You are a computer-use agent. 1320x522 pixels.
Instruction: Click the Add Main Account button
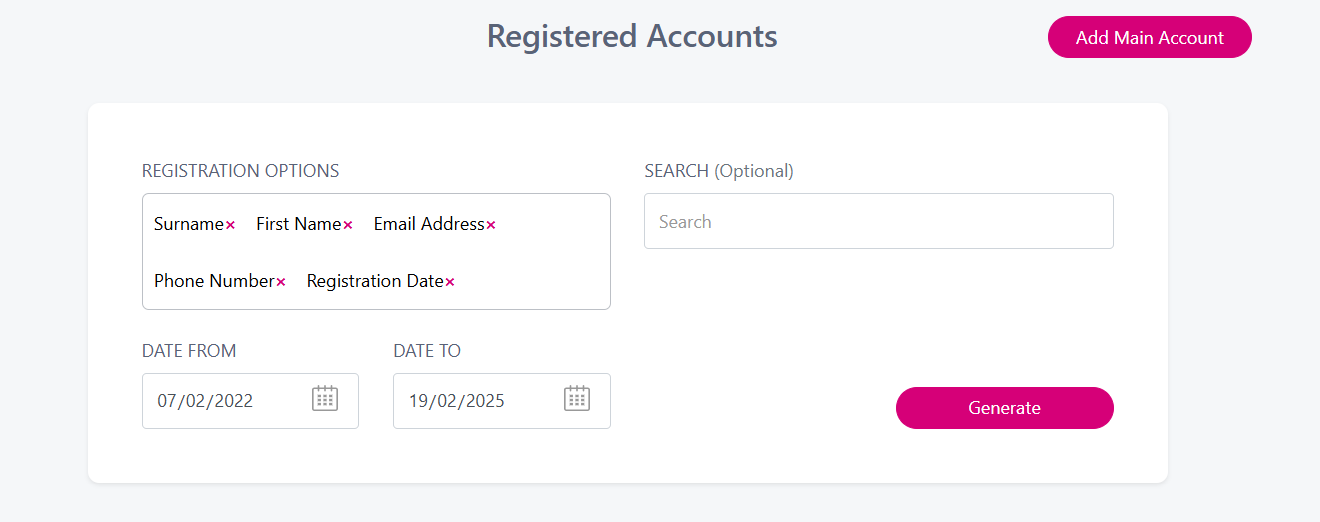tap(1149, 38)
